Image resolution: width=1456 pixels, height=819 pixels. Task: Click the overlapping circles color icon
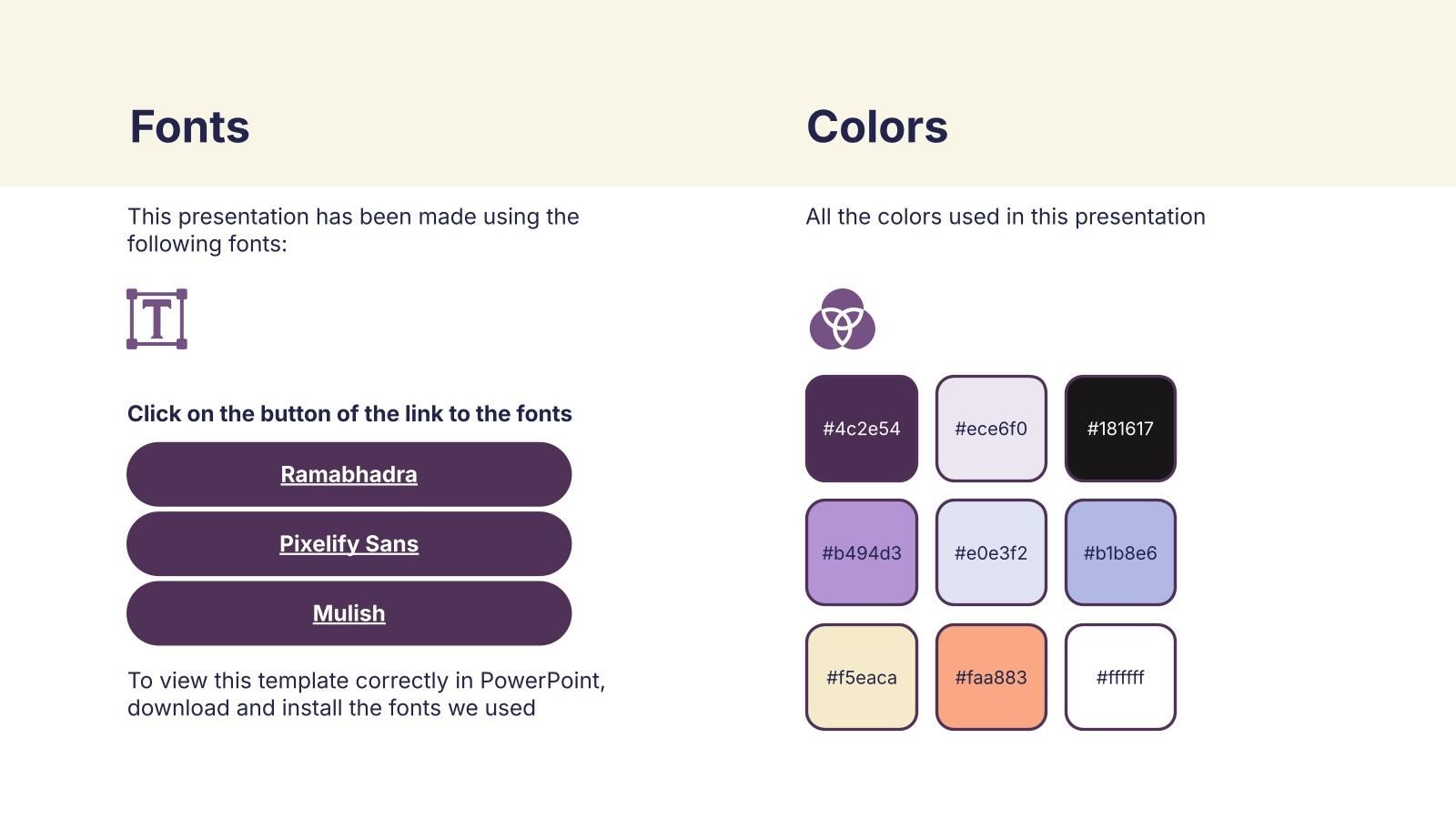(842, 319)
